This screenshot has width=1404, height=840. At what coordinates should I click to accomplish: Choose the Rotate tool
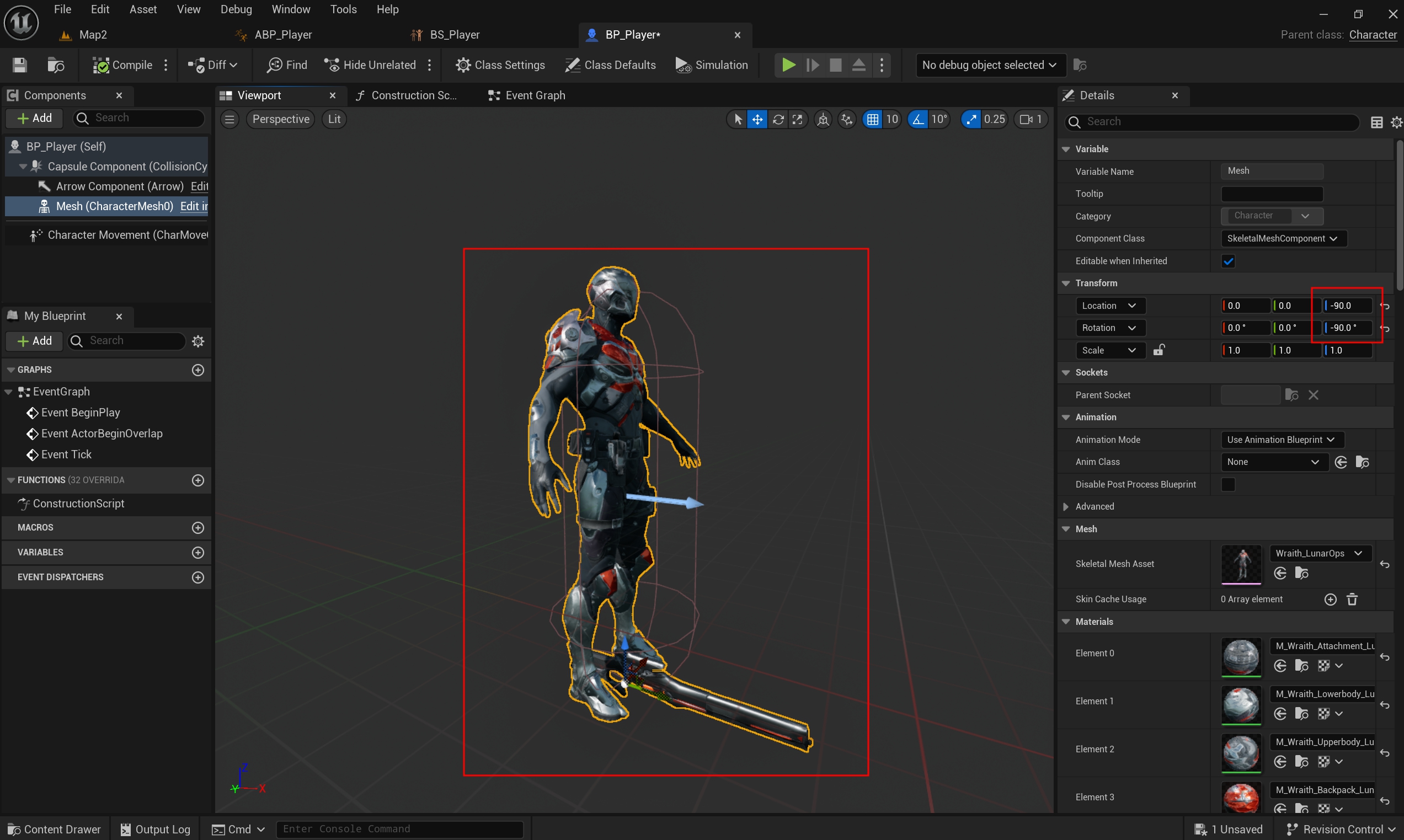click(x=778, y=120)
